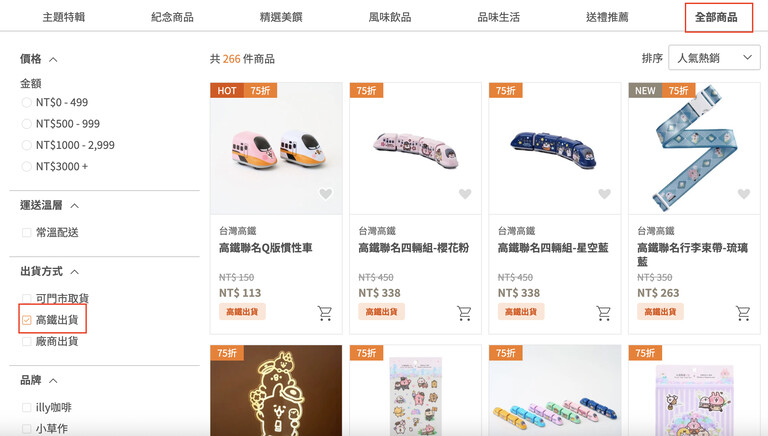Open the blue luggage strap product image
Screen dimensions: 768x436
(694, 148)
